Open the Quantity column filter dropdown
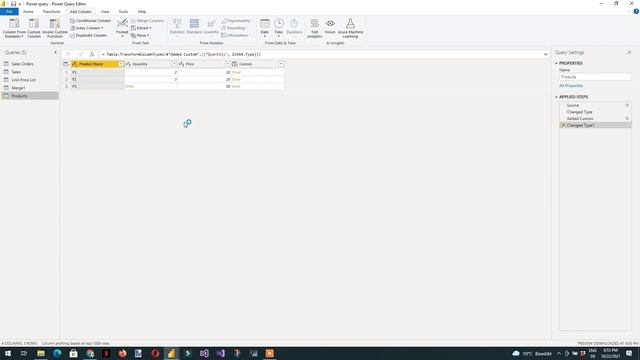 [x=174, y=64]
